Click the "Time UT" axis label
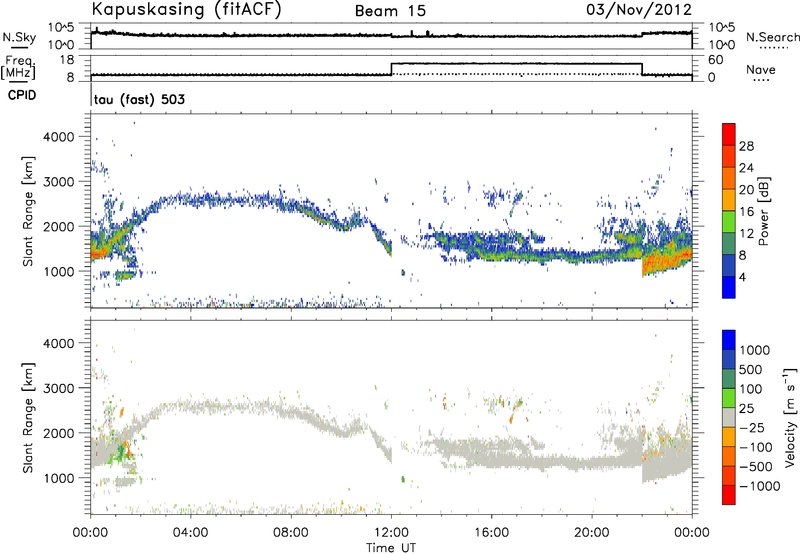Viewport: 800px width, 554px height. coord(391,548)
